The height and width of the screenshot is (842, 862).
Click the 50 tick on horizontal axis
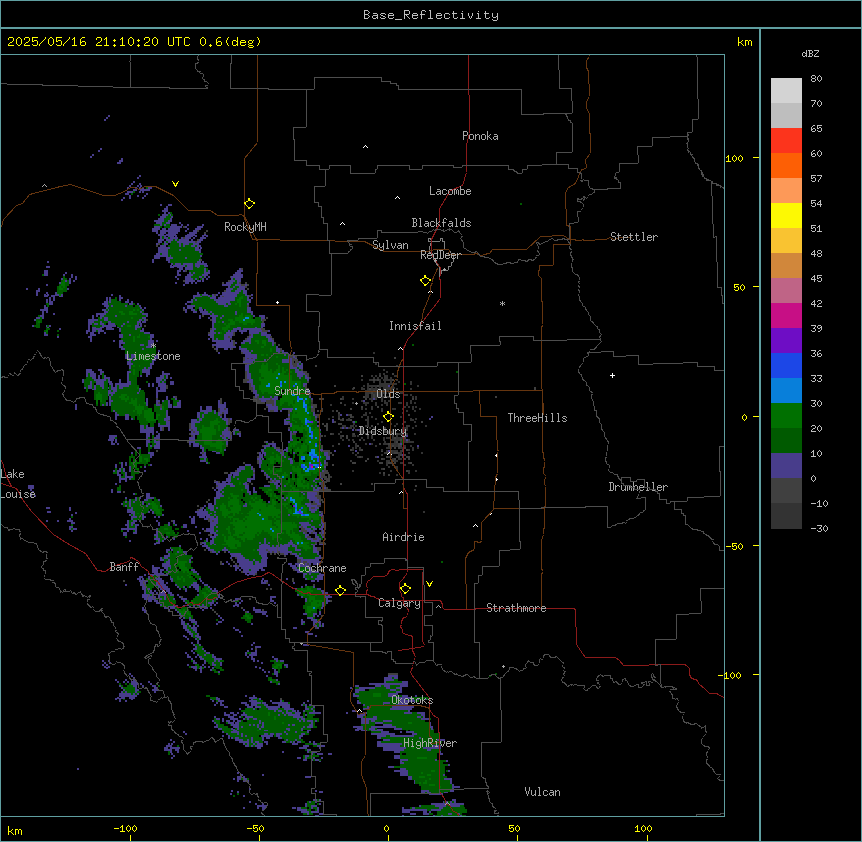(x=514, y=828)
